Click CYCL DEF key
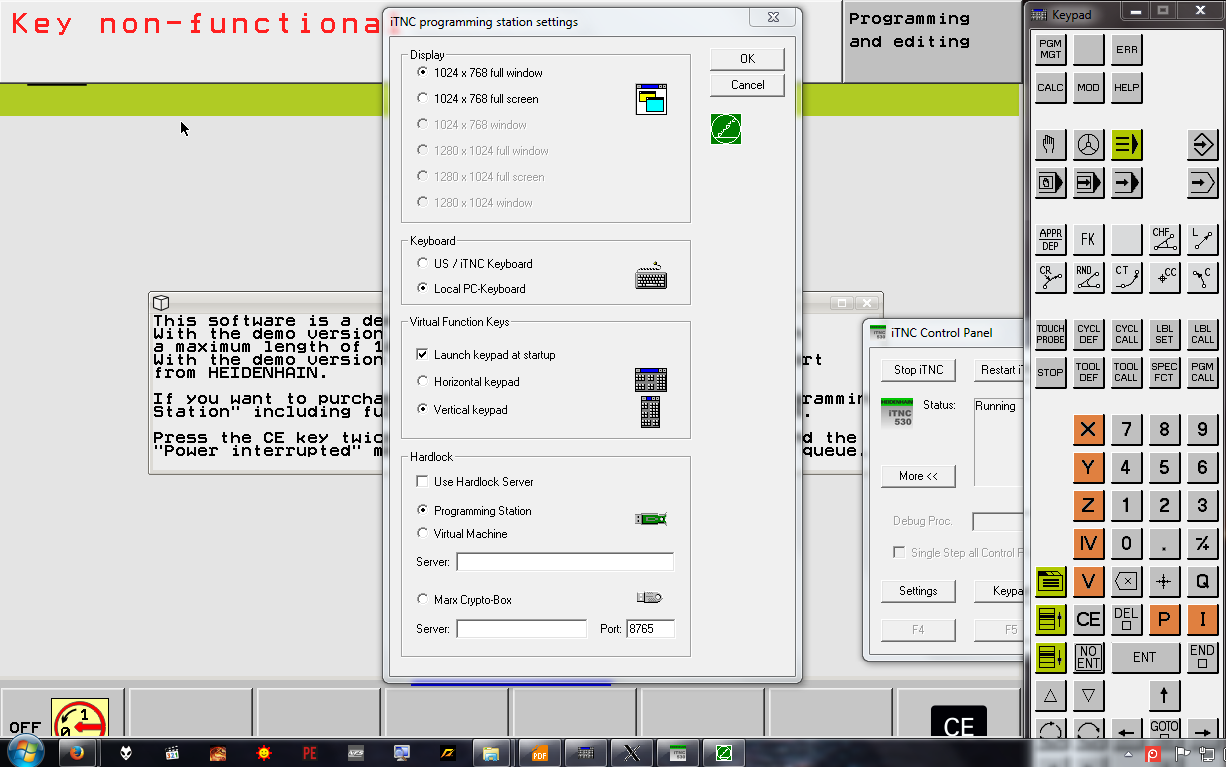This screenshot has height=767, width=1226. 1088,335
